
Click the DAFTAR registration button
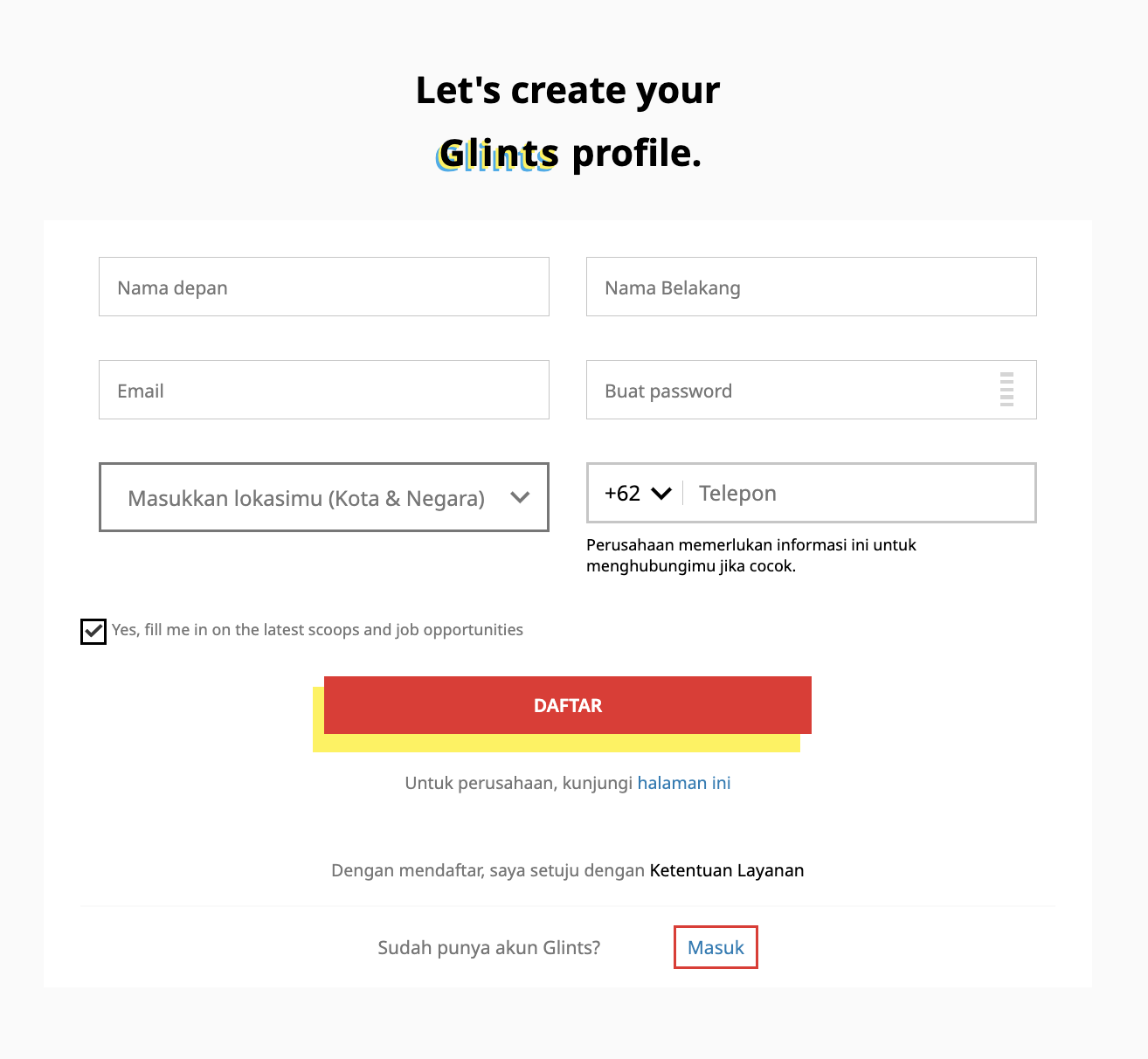(x=567, y=705)
